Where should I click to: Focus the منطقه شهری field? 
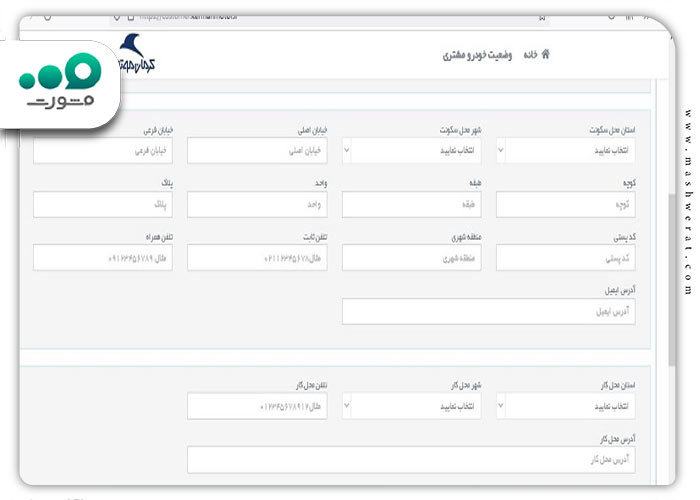click(412, 258)
